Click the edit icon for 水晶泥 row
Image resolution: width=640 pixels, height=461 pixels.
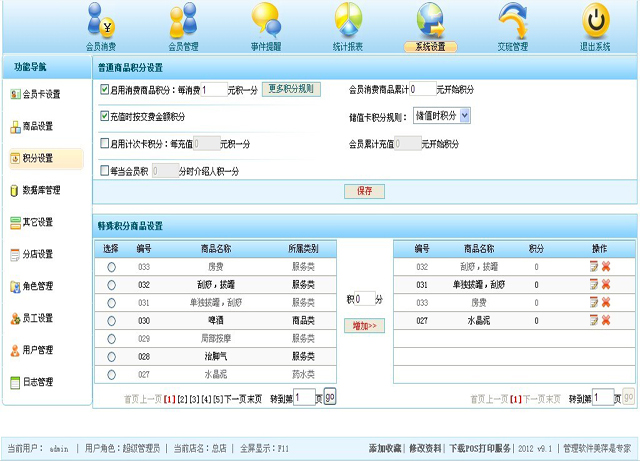tap(593, 320)
